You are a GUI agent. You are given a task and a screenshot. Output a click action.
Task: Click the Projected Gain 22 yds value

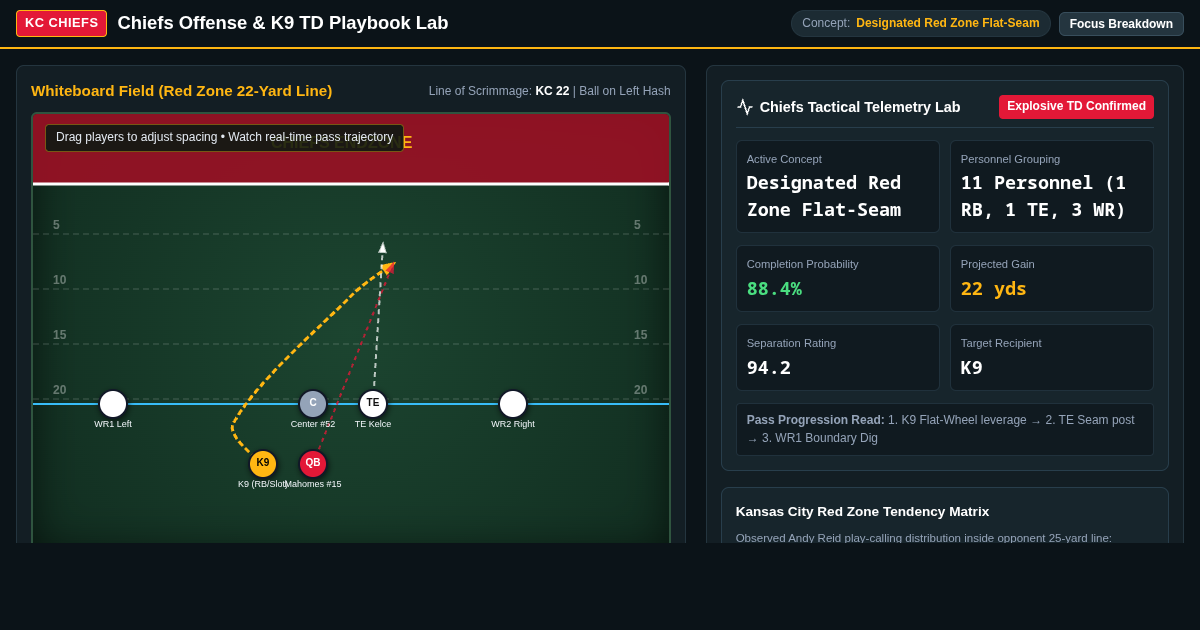click(x=994, y=289)
